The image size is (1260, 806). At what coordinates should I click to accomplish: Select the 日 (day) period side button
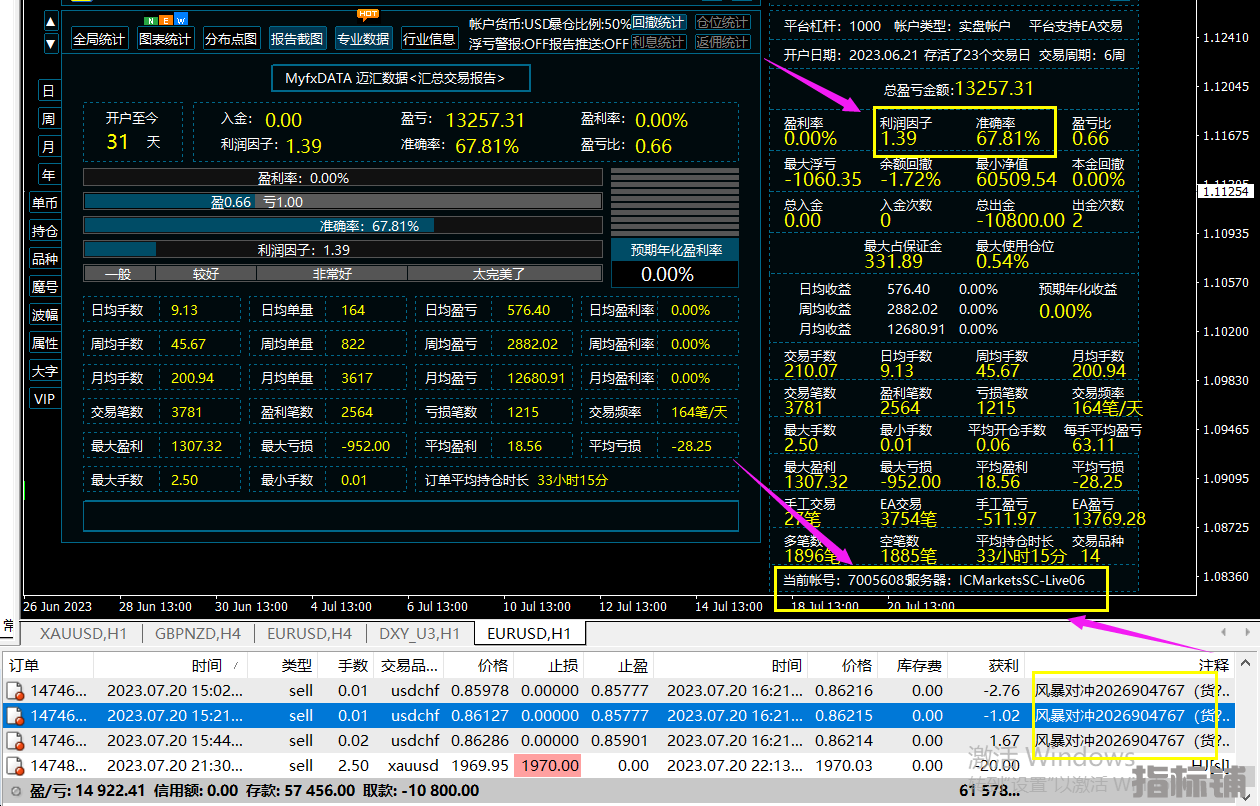tap(48, 91)
